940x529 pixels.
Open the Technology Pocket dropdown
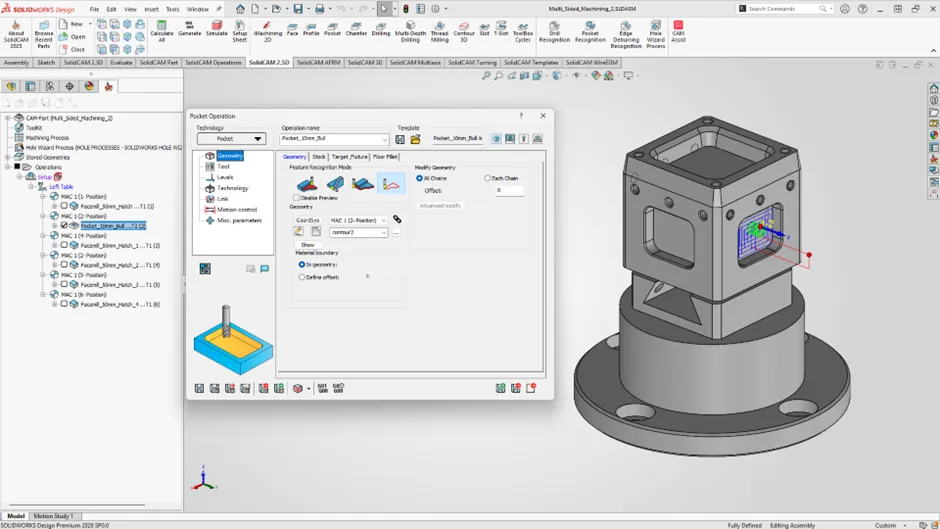(231, 139)
